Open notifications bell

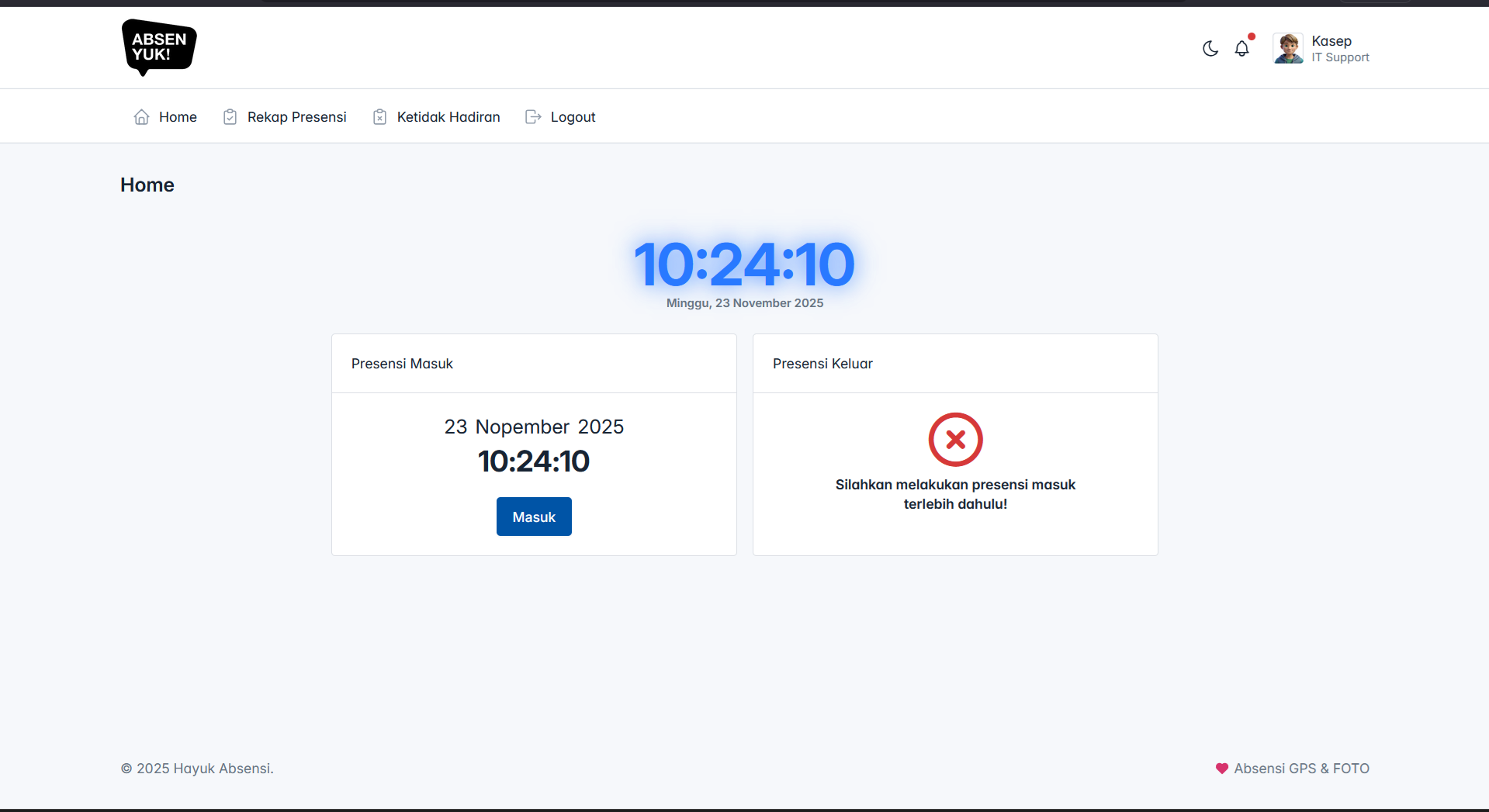tap(1242, 49)
